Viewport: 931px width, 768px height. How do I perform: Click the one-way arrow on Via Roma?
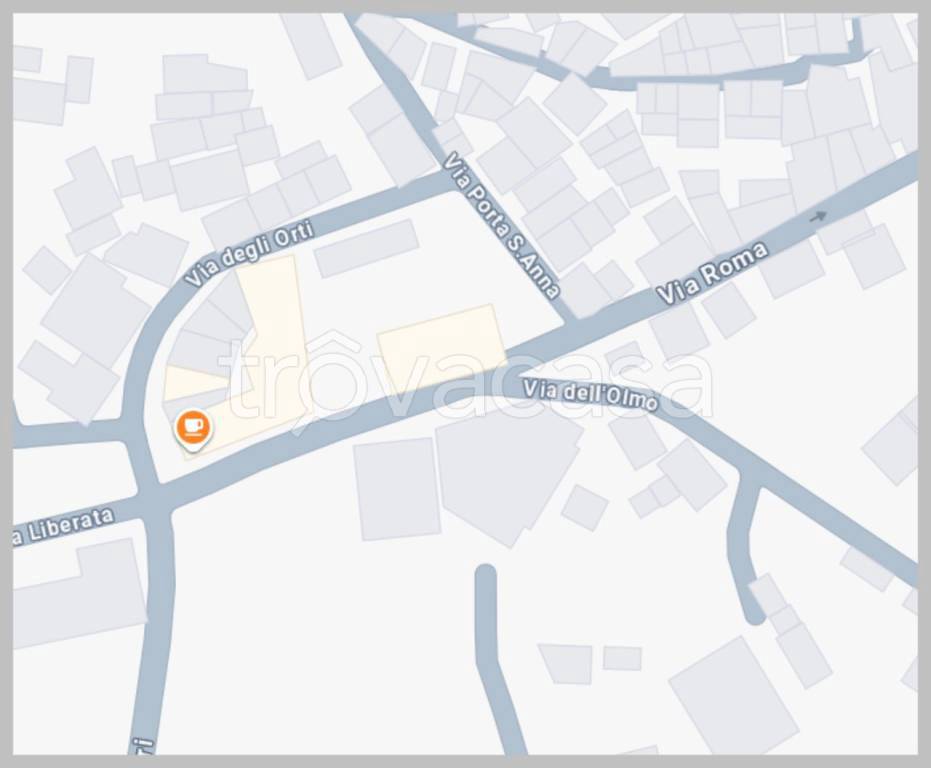pos(819,217)
